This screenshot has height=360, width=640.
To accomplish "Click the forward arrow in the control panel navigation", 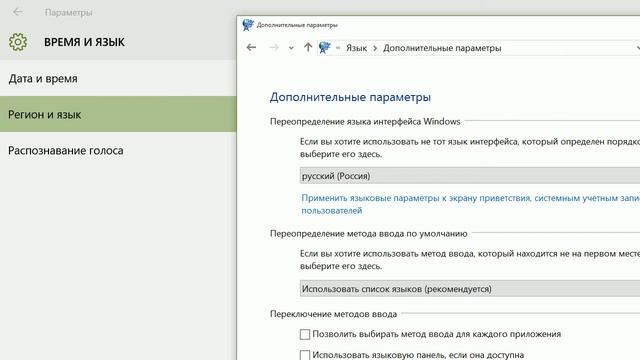I will 274,48.
